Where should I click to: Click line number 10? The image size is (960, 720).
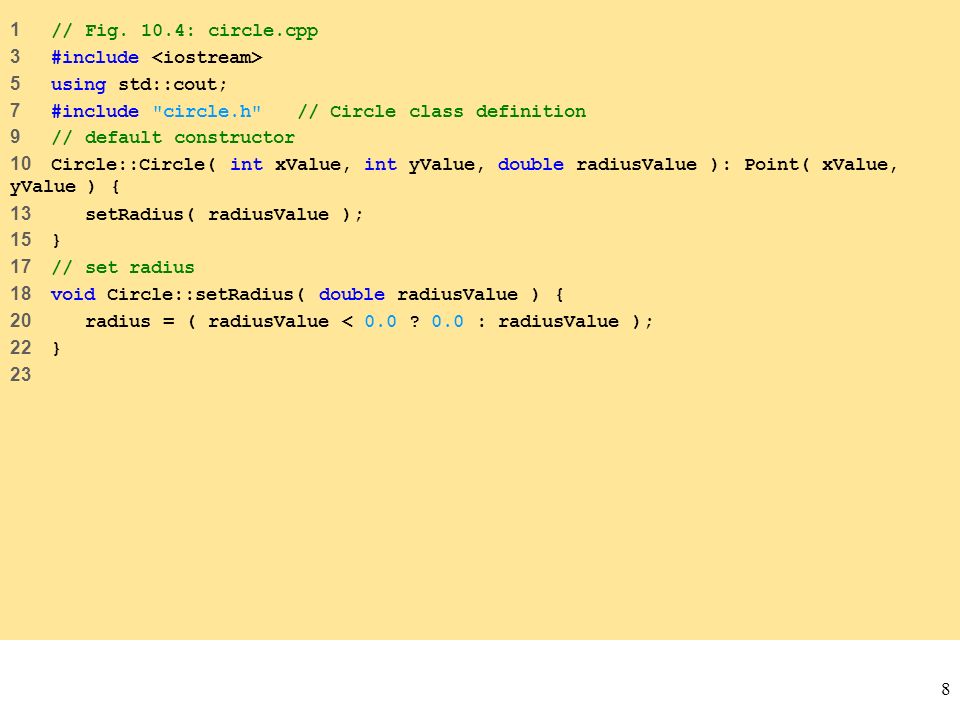pyautogui.click(x=20, y=163)
